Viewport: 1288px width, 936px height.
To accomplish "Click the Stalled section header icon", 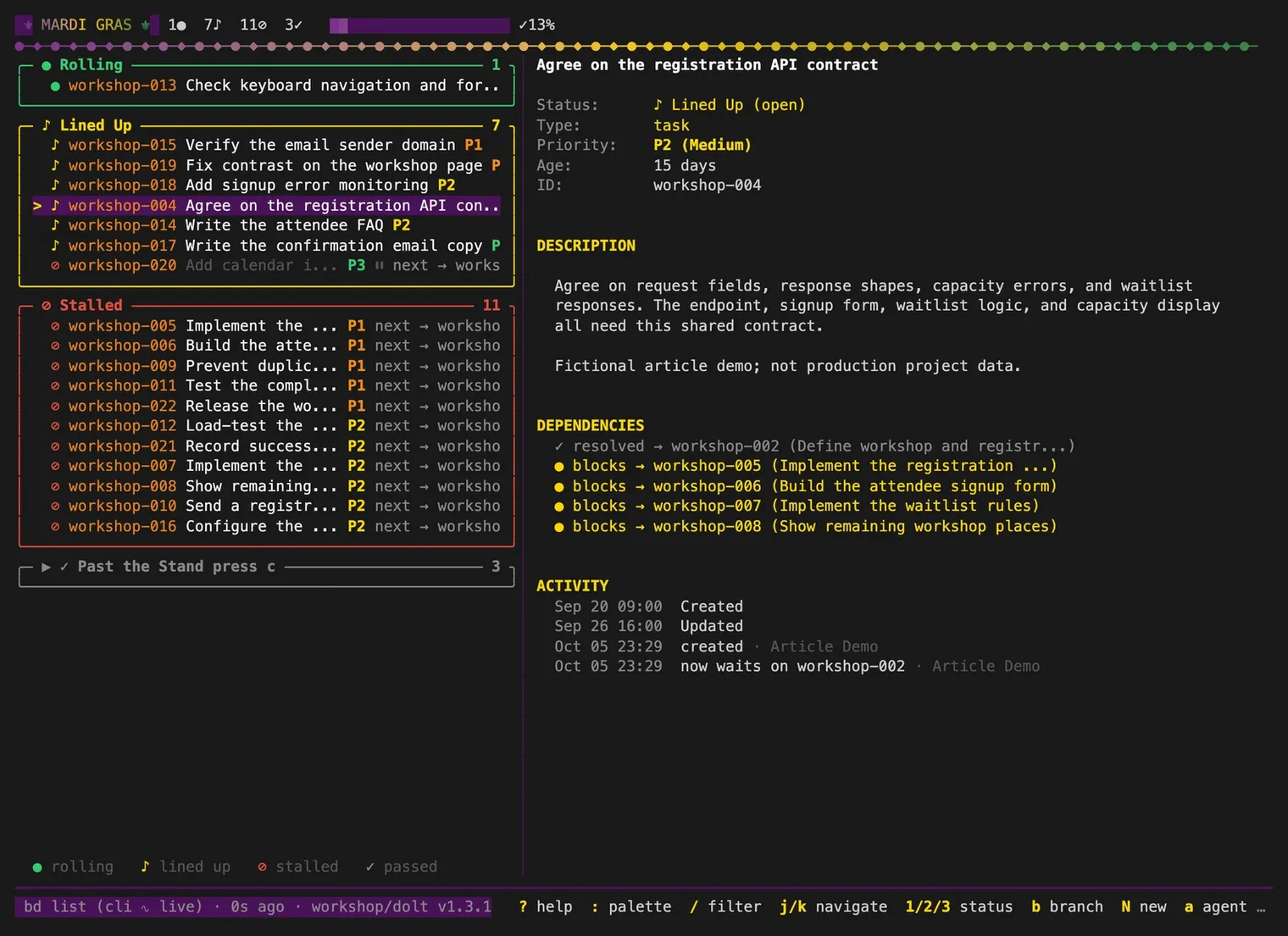I will click(47, 305).
